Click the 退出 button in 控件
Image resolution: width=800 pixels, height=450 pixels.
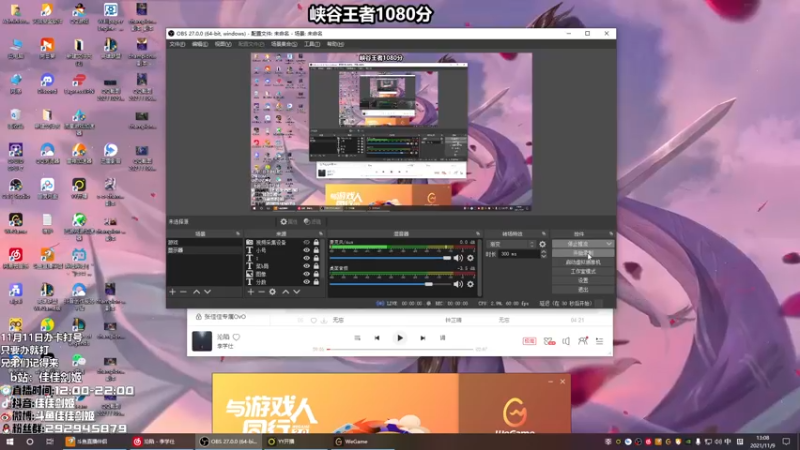583,290
